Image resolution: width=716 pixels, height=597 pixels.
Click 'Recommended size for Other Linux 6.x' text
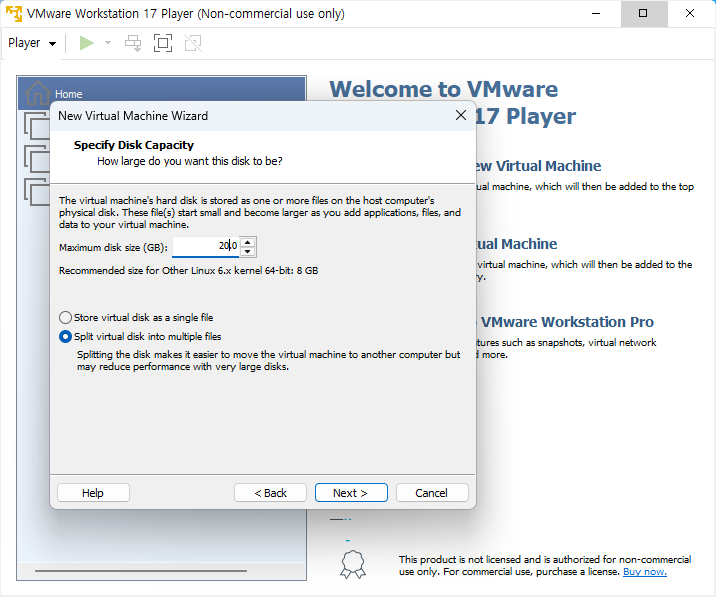(x=189, y=270)
